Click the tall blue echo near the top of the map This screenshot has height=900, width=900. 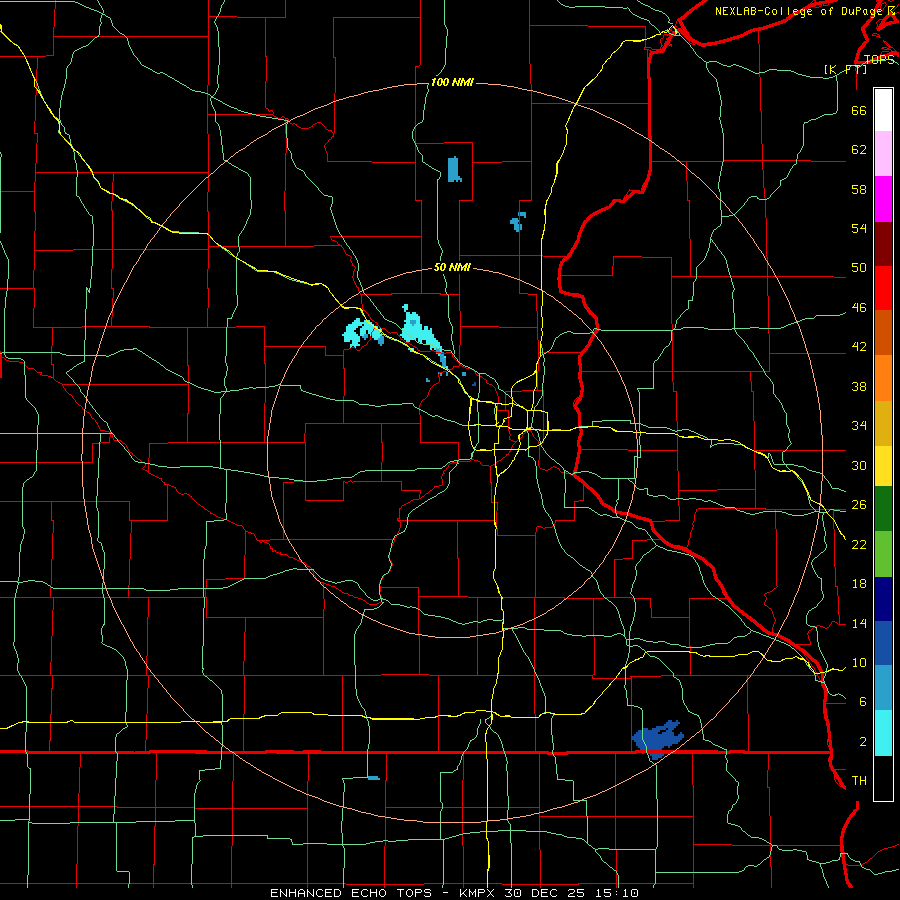tap(454, 169)
